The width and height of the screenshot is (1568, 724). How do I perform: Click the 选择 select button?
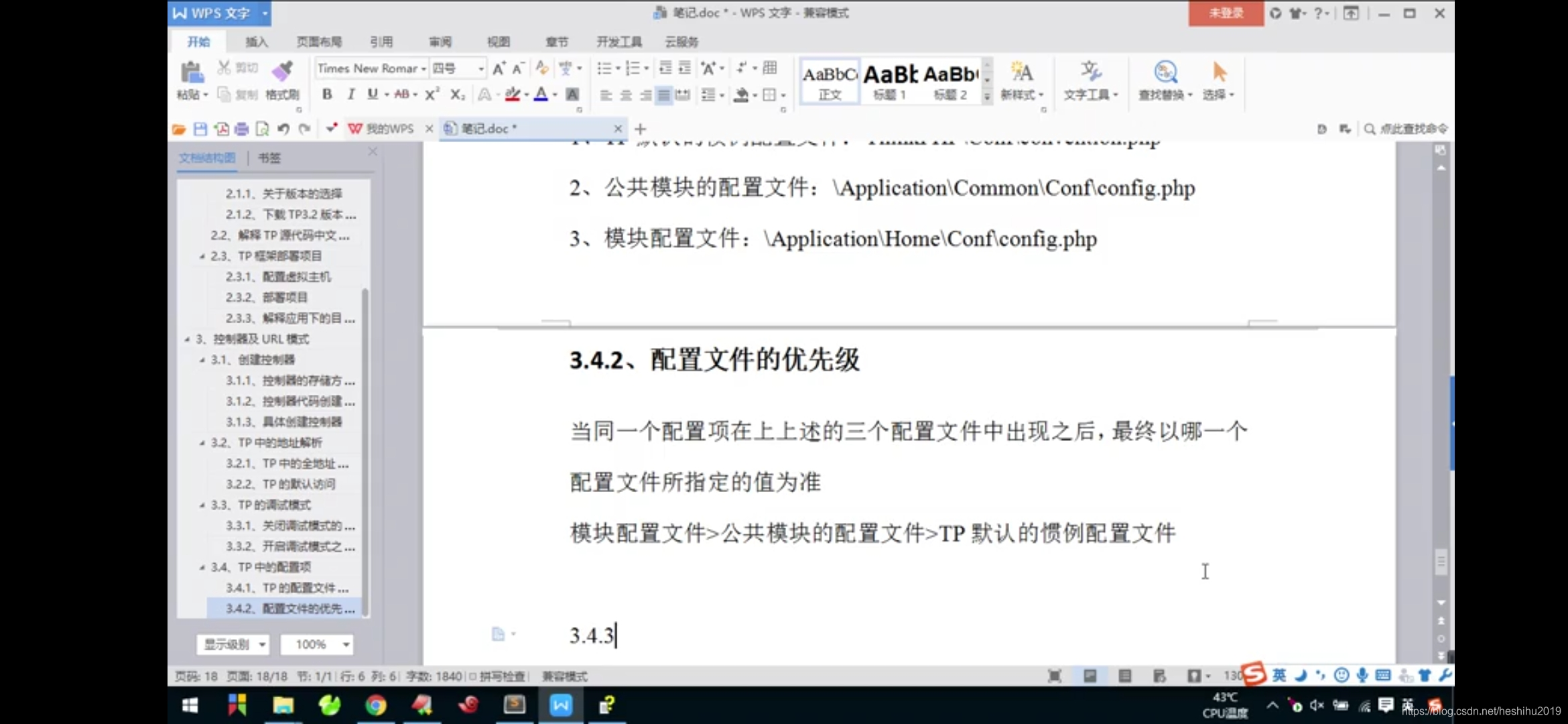tap(1218, 80)
